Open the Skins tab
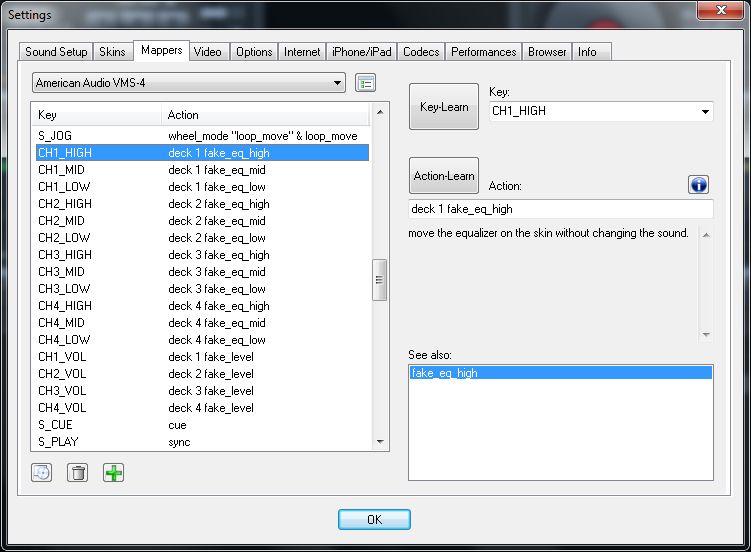This screenshot has height=552, width=751. (x=113, y=52)
